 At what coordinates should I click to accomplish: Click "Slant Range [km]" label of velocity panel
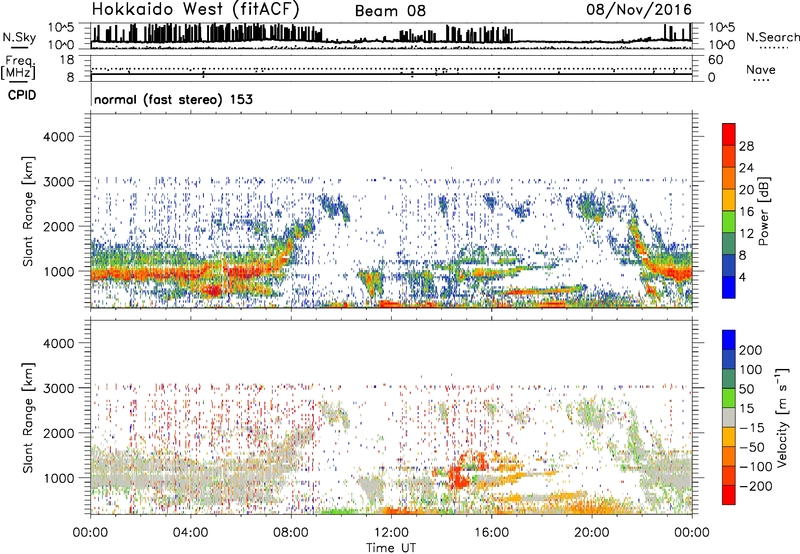point(28,417)
